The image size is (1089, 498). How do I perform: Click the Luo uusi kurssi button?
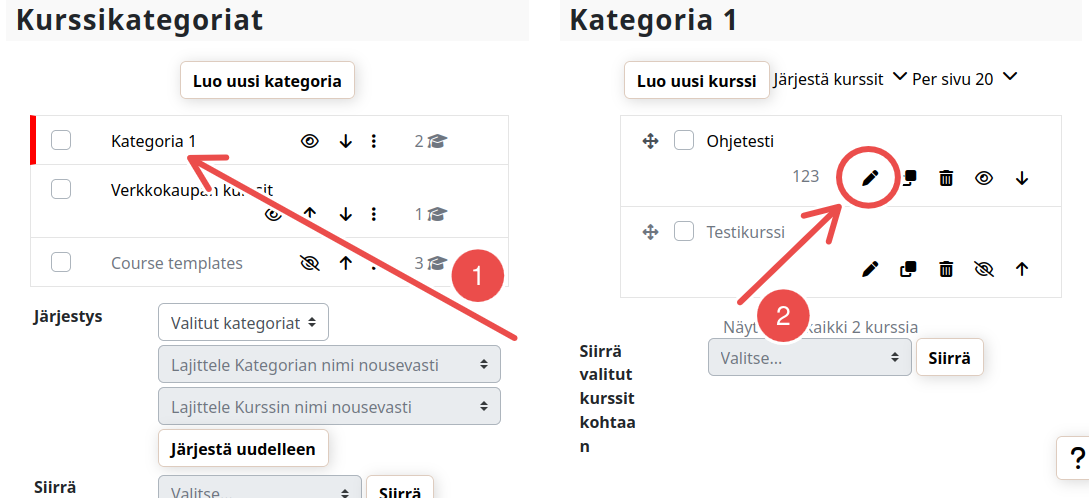[697, 81]
